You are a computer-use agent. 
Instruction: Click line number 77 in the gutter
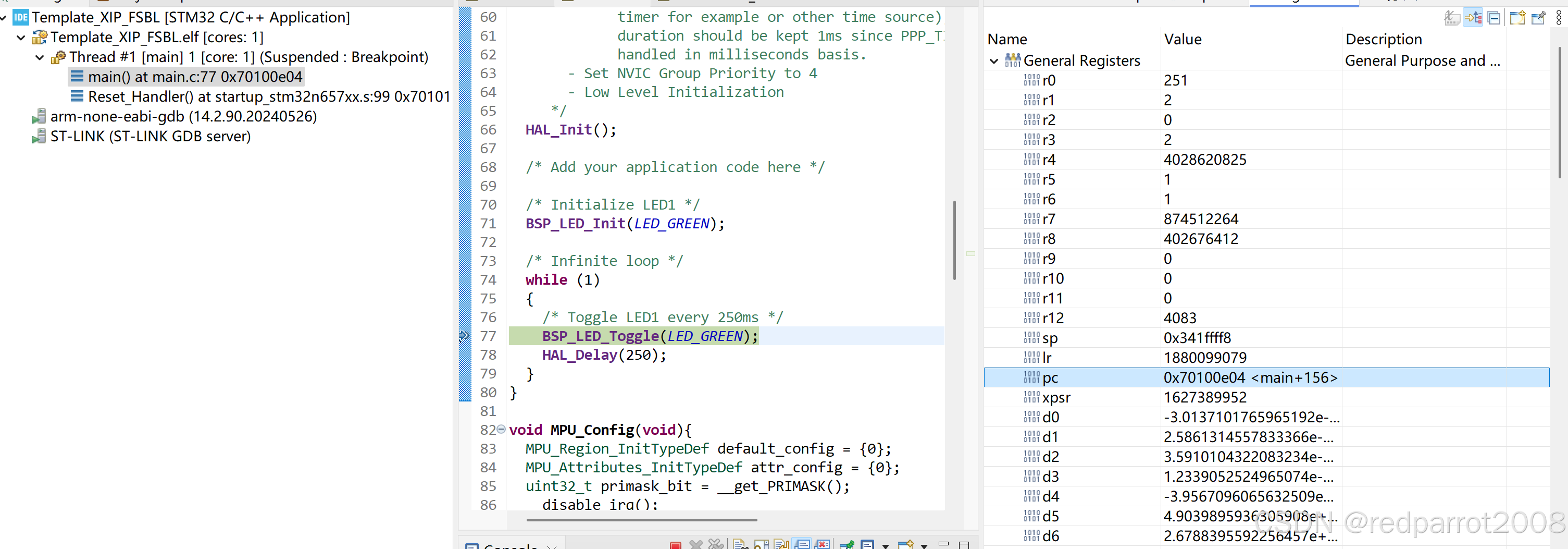(x=488, y=336)
